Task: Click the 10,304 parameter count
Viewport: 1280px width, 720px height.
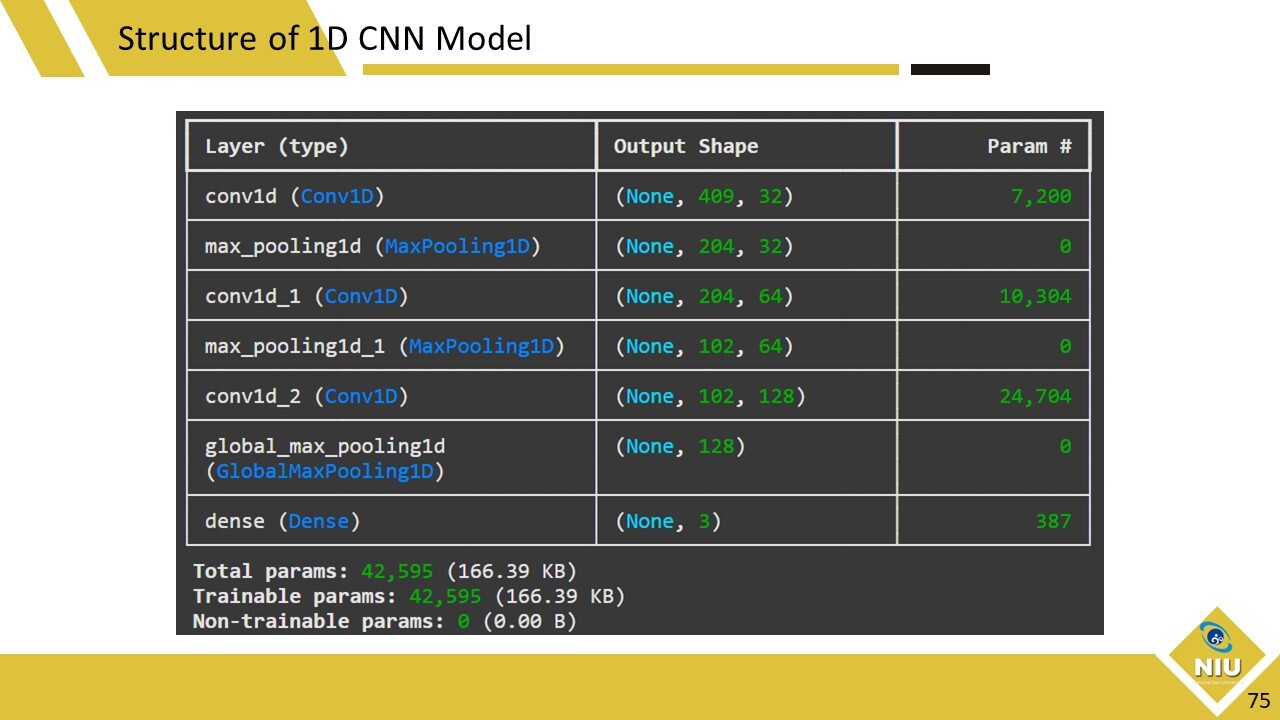Action: (1034, 296)
